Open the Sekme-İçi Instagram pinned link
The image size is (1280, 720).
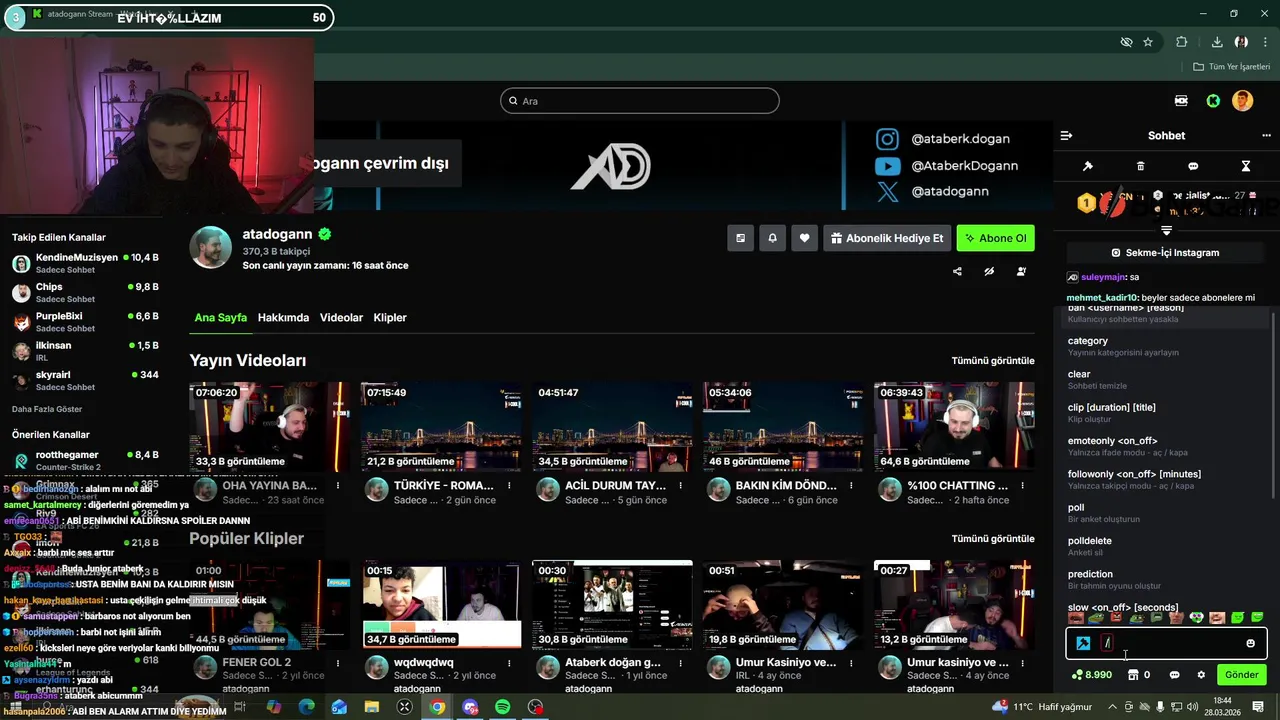(1166, 253)
